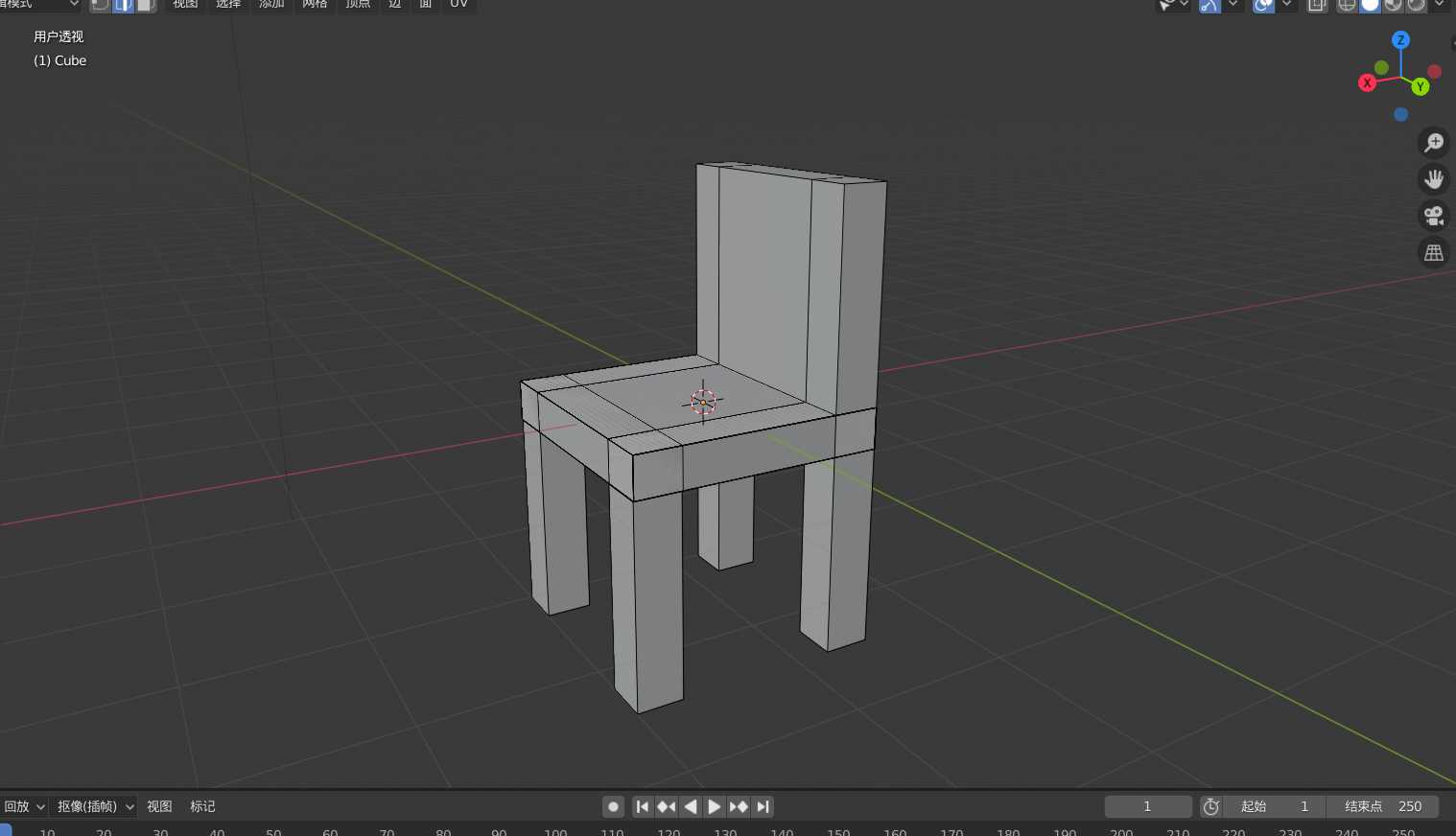Jump to next keyframe
1456x836 pixels.
pos(739,807)
